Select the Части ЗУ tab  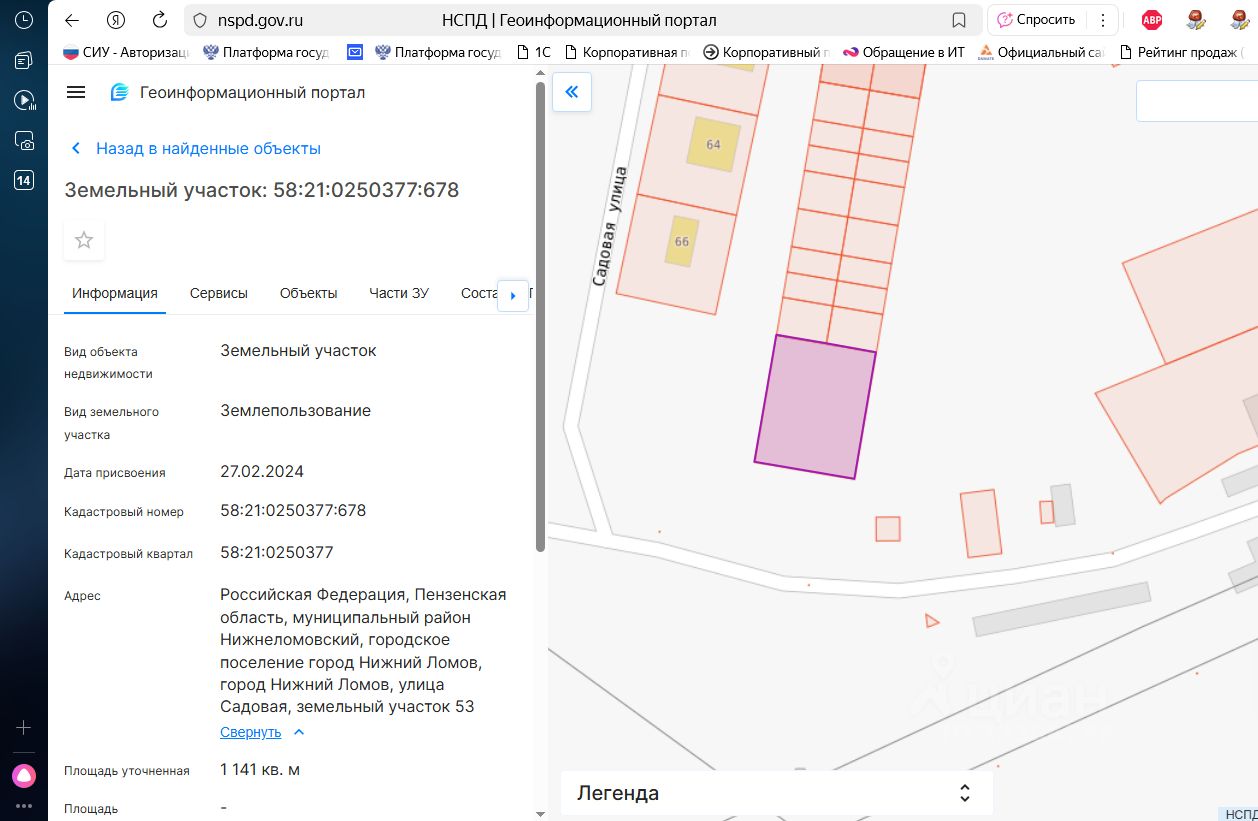point(398,293)
